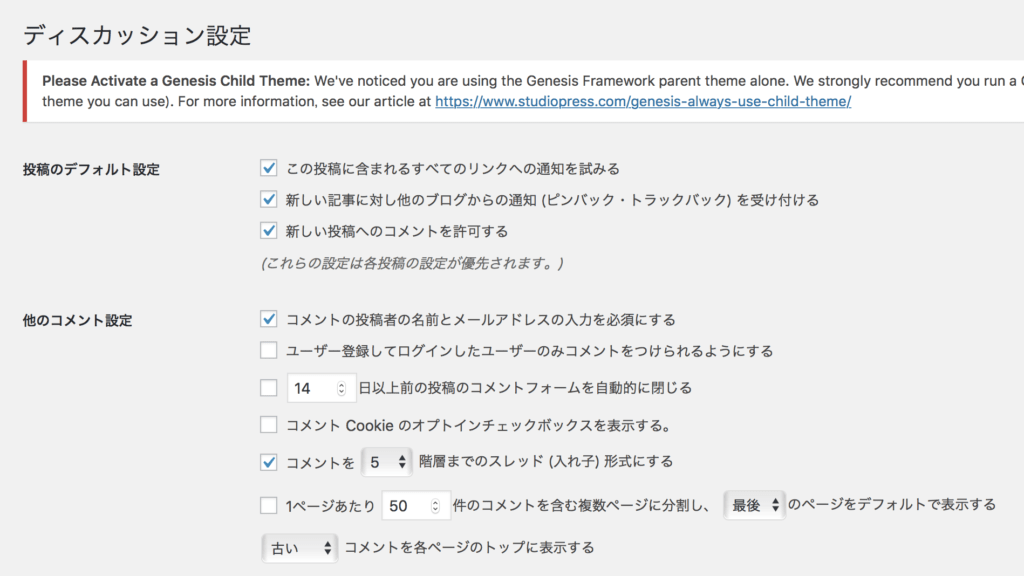Image resolution: width=1024 pixels, height=576 pixels.
Task: Click the stepper arrows on the 14 days field
Action: [342, 388]
